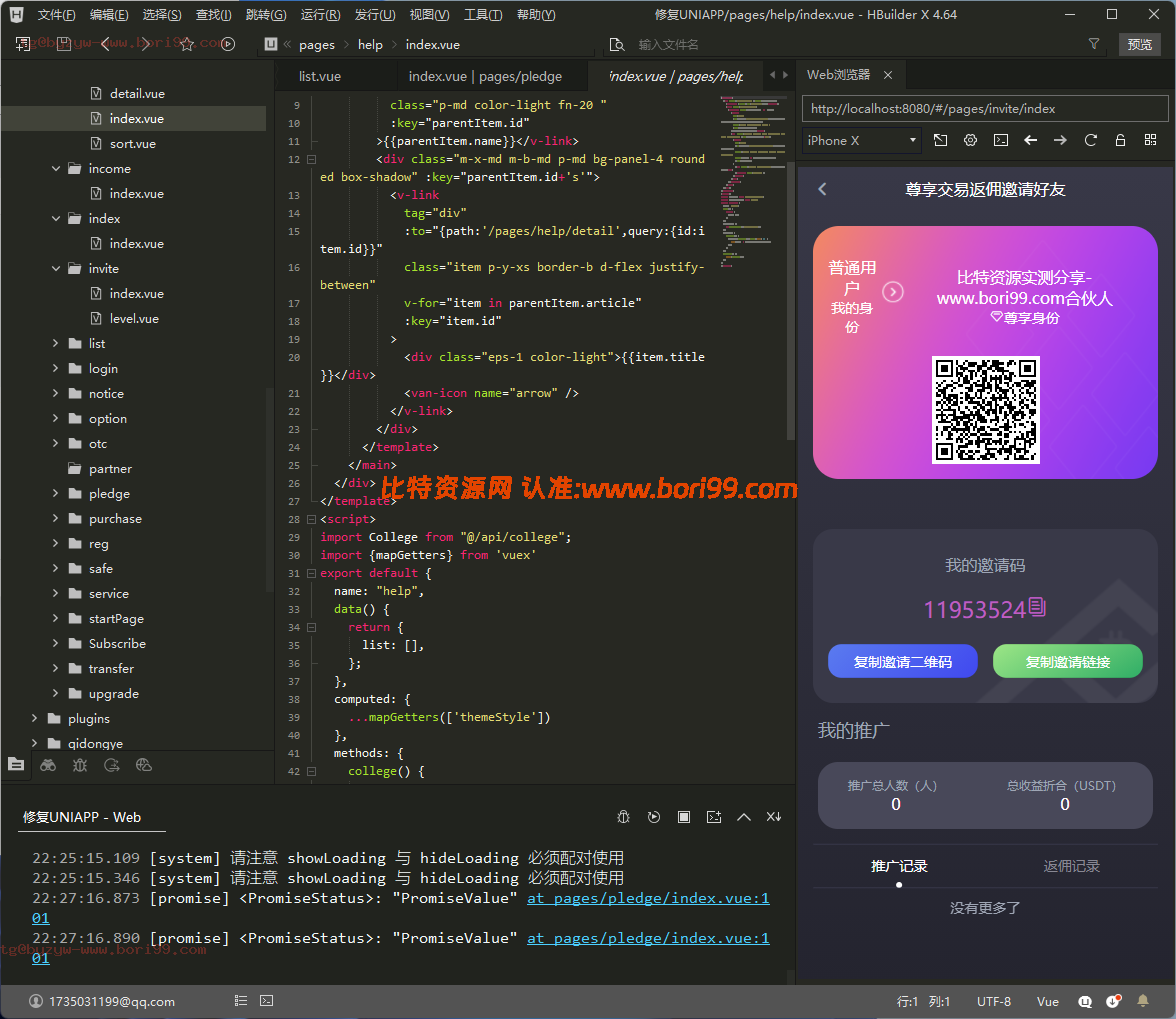Click the URL address field in Web browser
Viewport: 1176px width, 1019px height.
985,109
